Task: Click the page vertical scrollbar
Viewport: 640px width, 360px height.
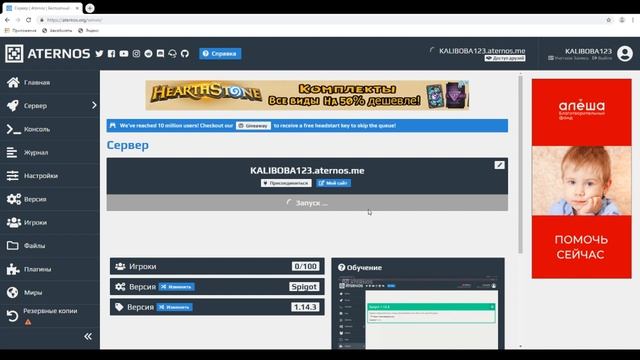Action: point(520,163)
